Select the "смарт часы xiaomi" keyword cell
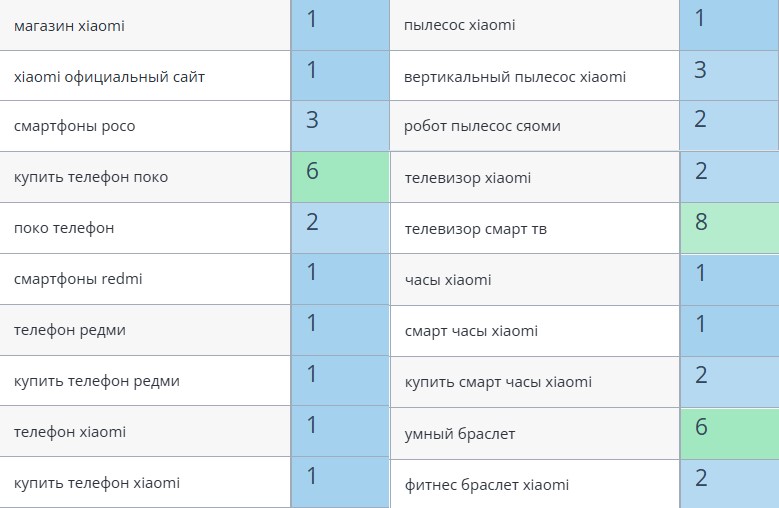The width and height of the screenshot is (779, 508). 471,331
